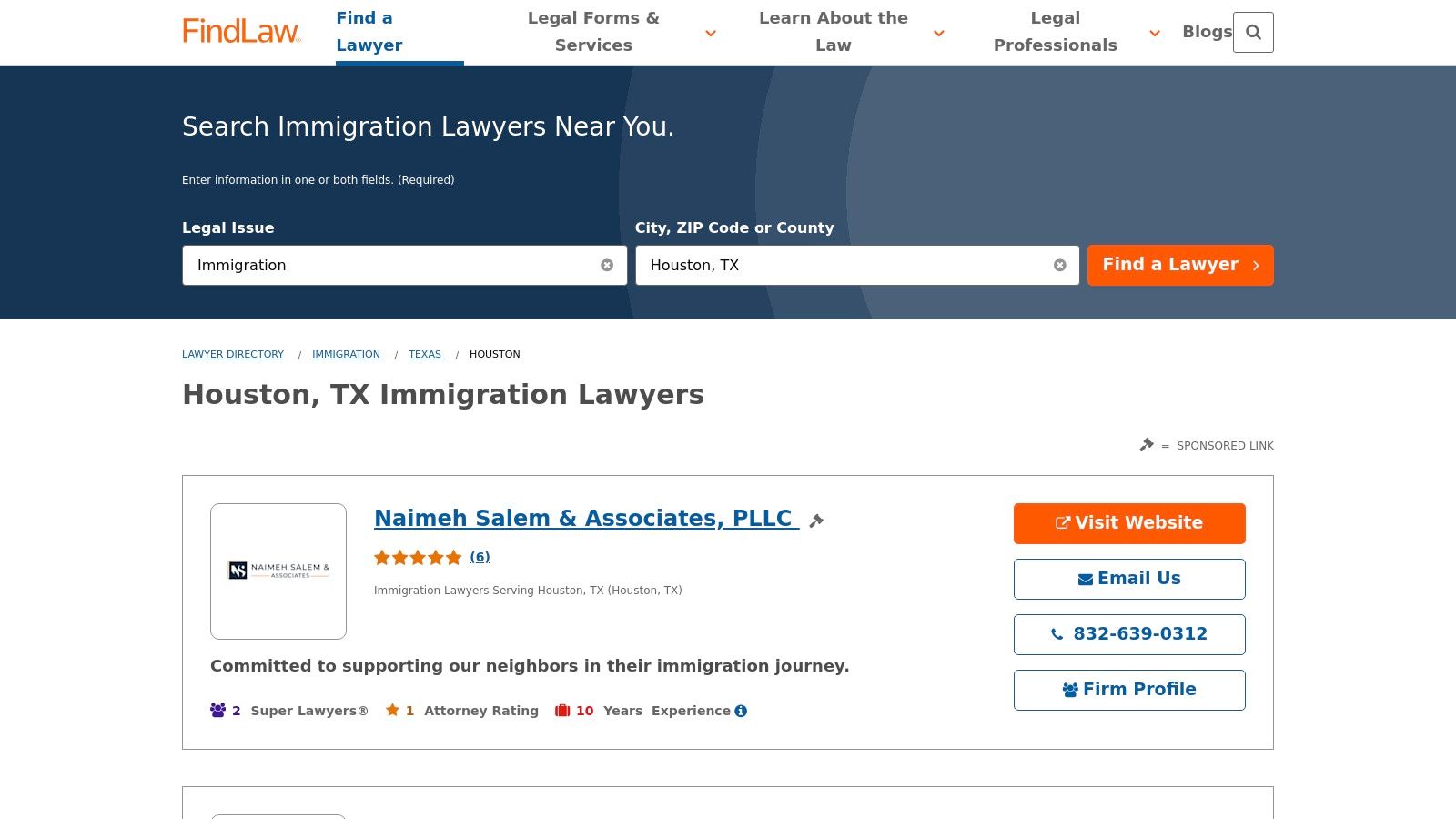This screenshot has height=819, width=1456.
Task: Click the envelope icon on Email Us
Action: point(1084,578)
